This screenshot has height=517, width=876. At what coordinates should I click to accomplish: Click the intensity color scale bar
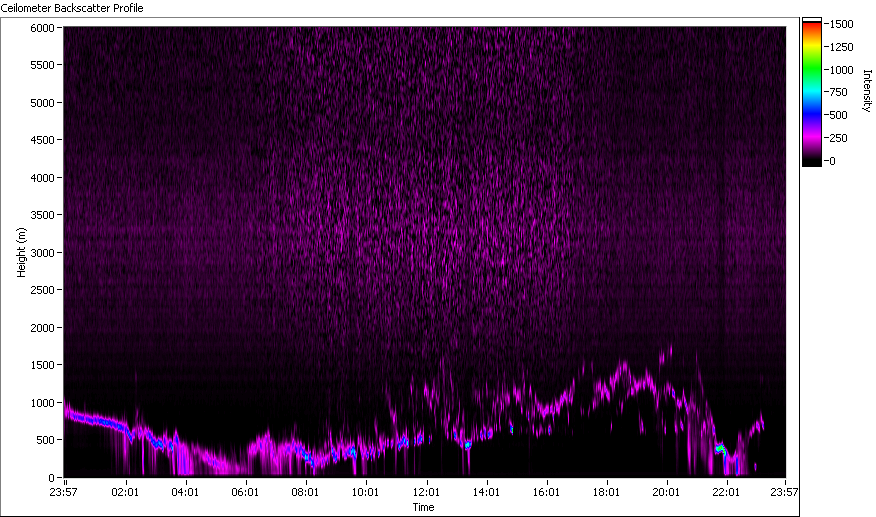coord(812,92)
